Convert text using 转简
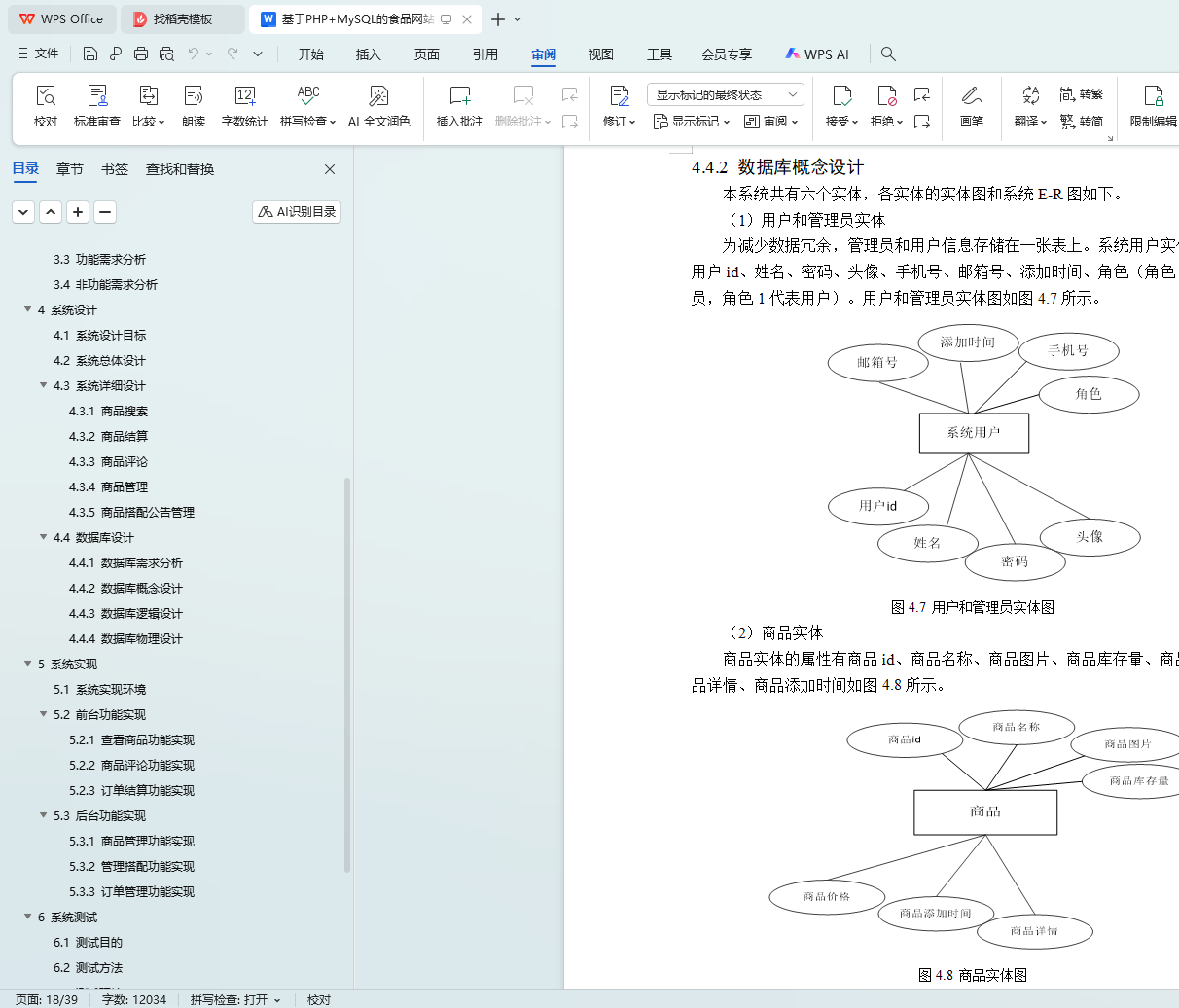 (x=1082, y=122)
